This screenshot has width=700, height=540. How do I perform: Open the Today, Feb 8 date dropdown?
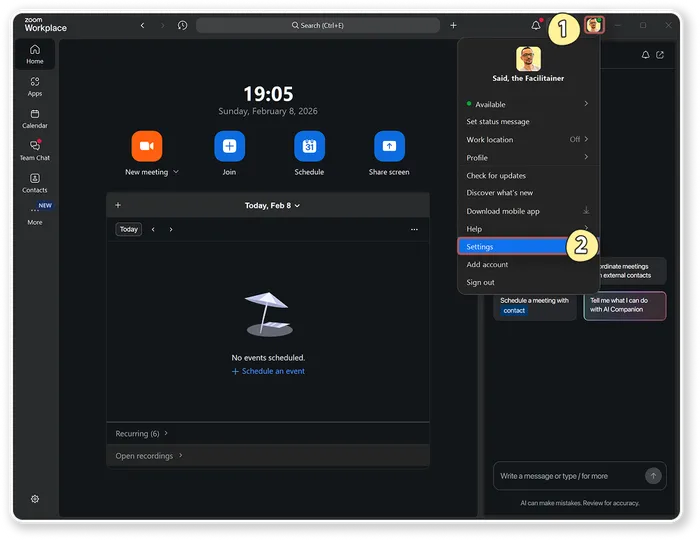[x=272, y=205]
